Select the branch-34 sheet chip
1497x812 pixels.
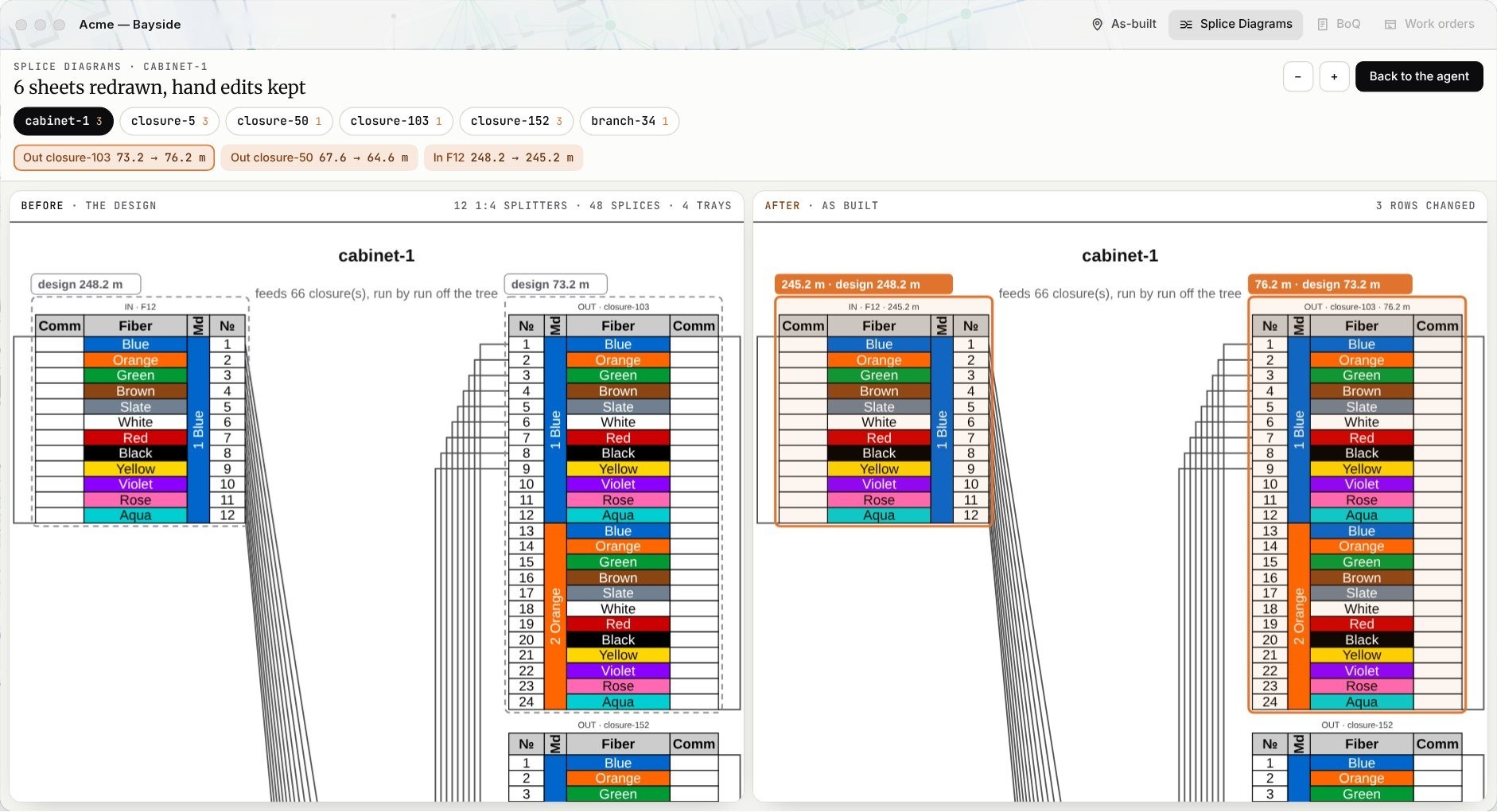[x=629, y=121]
